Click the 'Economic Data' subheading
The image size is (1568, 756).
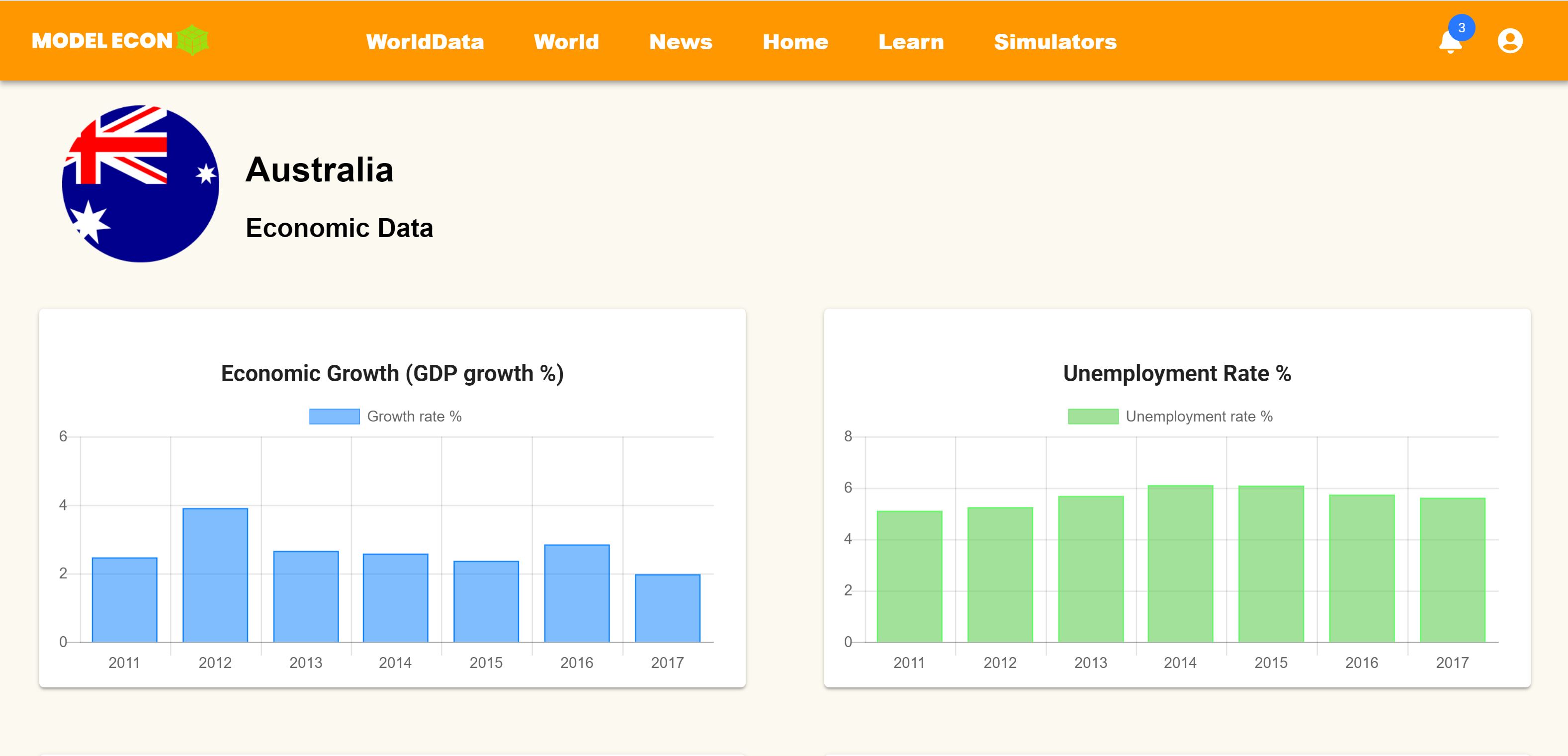pyautogui.click(x=339, y=228)
